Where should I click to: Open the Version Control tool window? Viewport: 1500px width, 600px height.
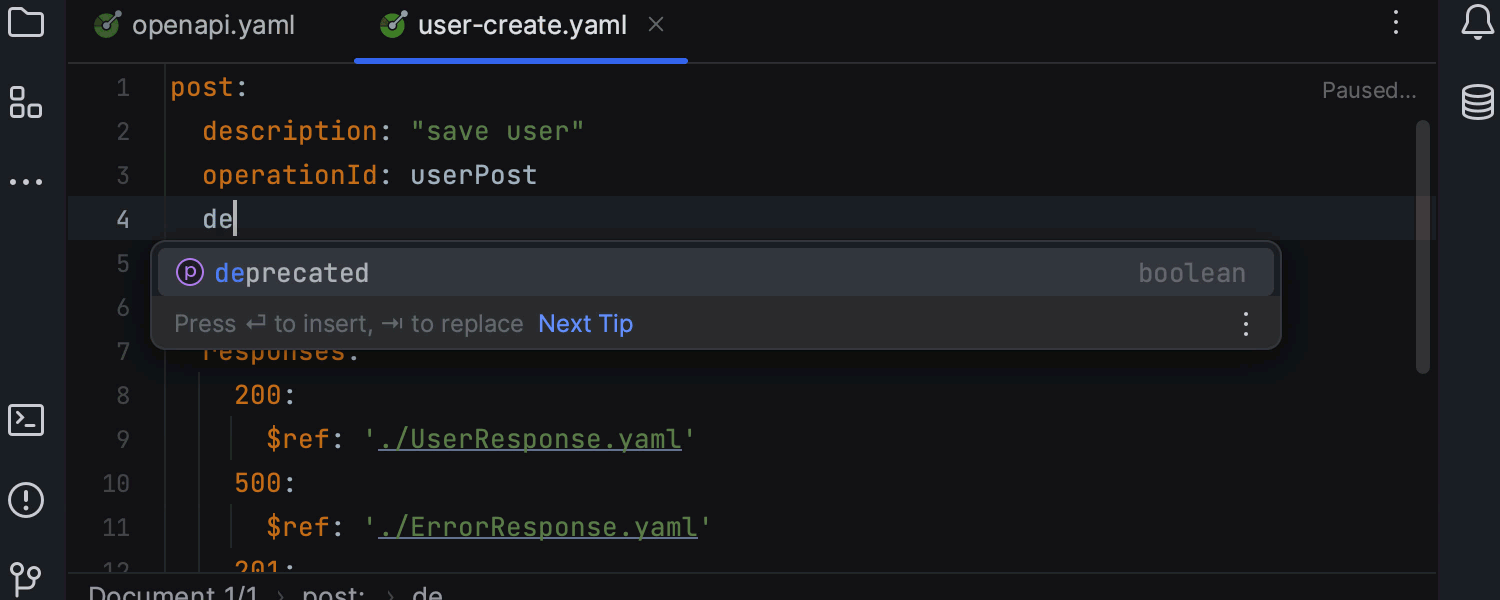[x=25, y=578]
